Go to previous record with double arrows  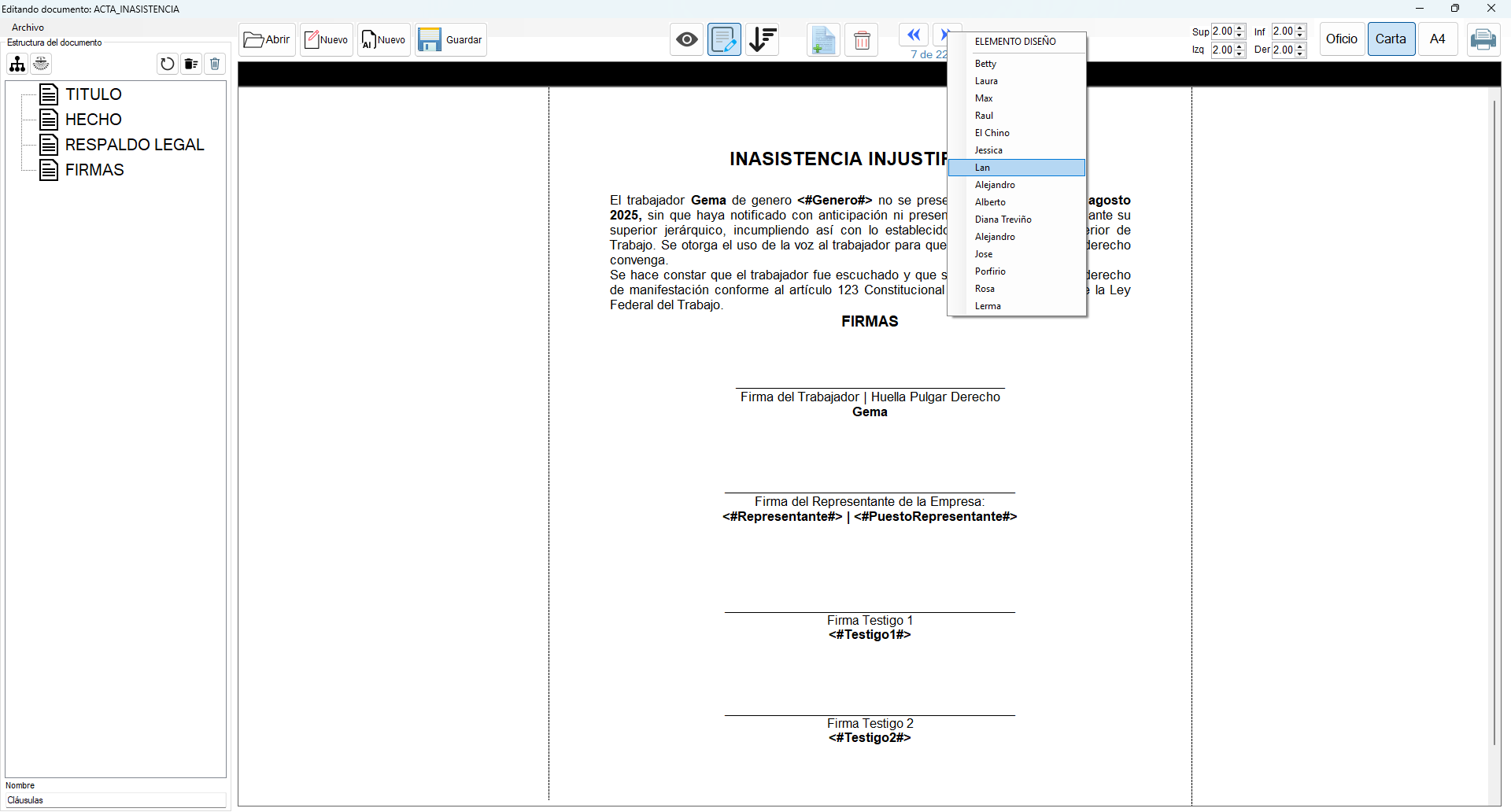(914, 35)
